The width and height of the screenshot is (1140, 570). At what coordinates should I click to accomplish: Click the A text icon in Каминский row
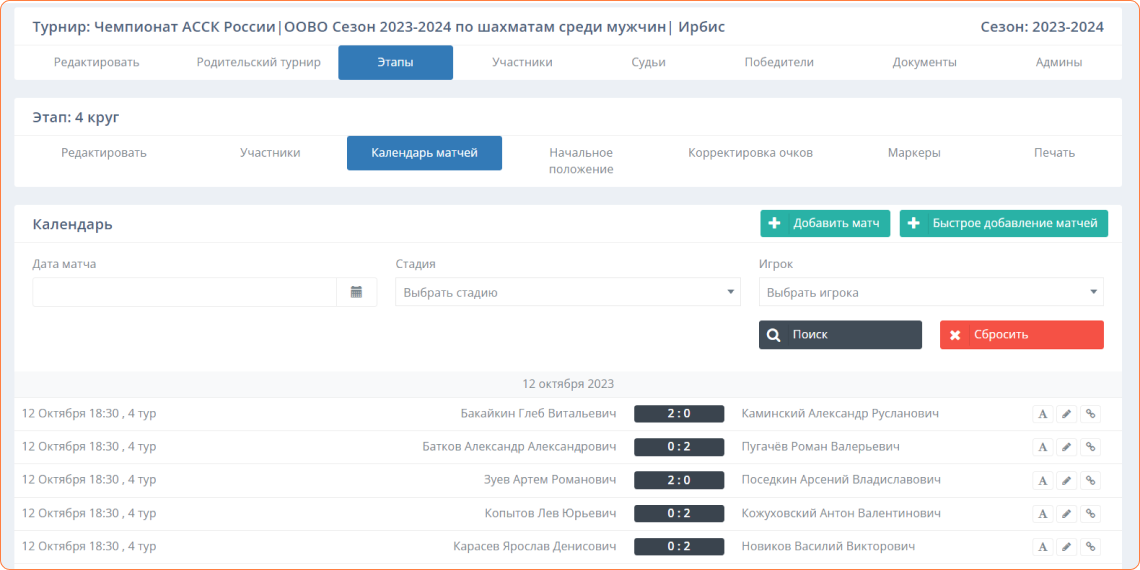[x=1042, y=414]
